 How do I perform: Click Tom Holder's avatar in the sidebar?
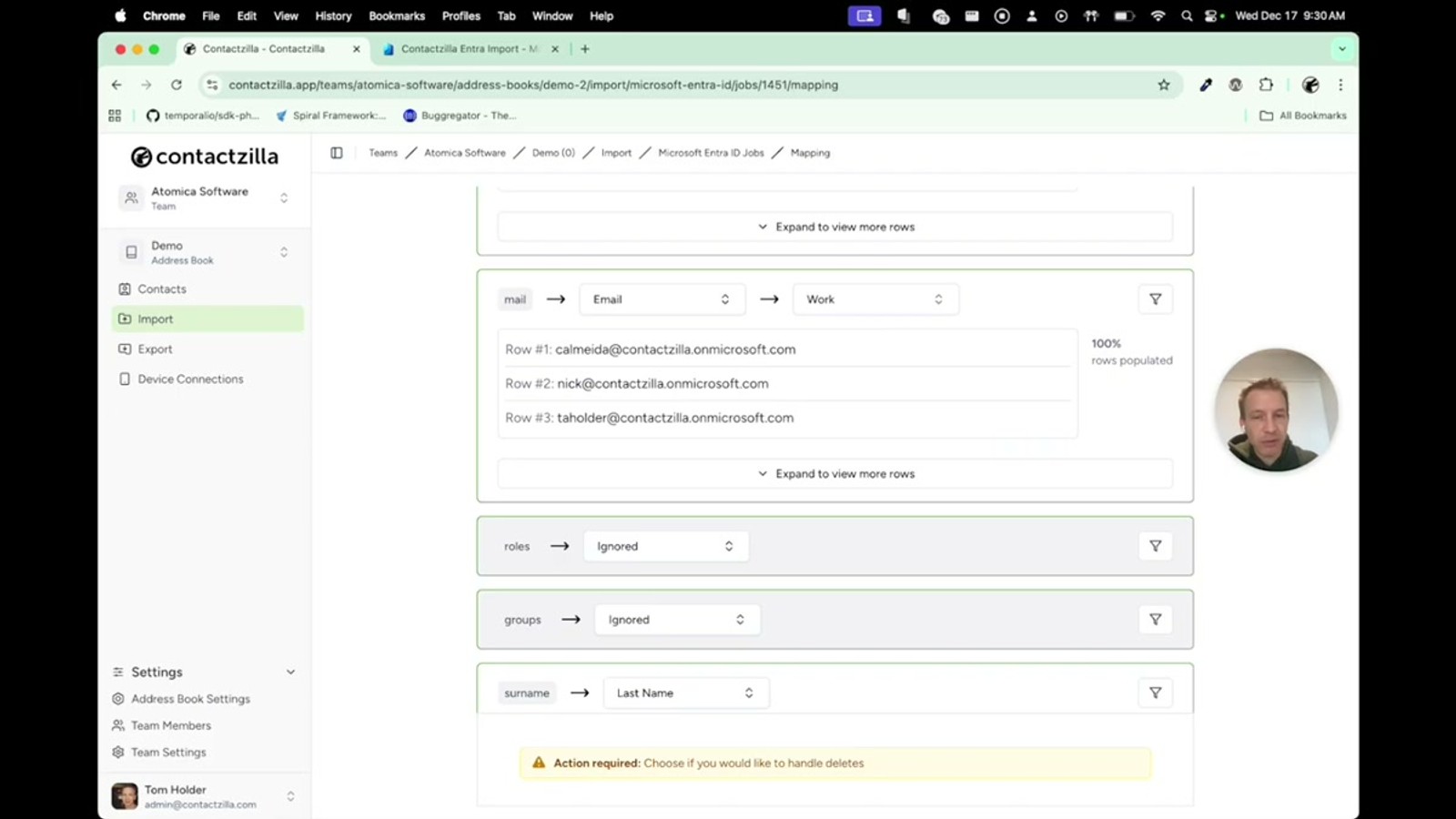[125, 796]
